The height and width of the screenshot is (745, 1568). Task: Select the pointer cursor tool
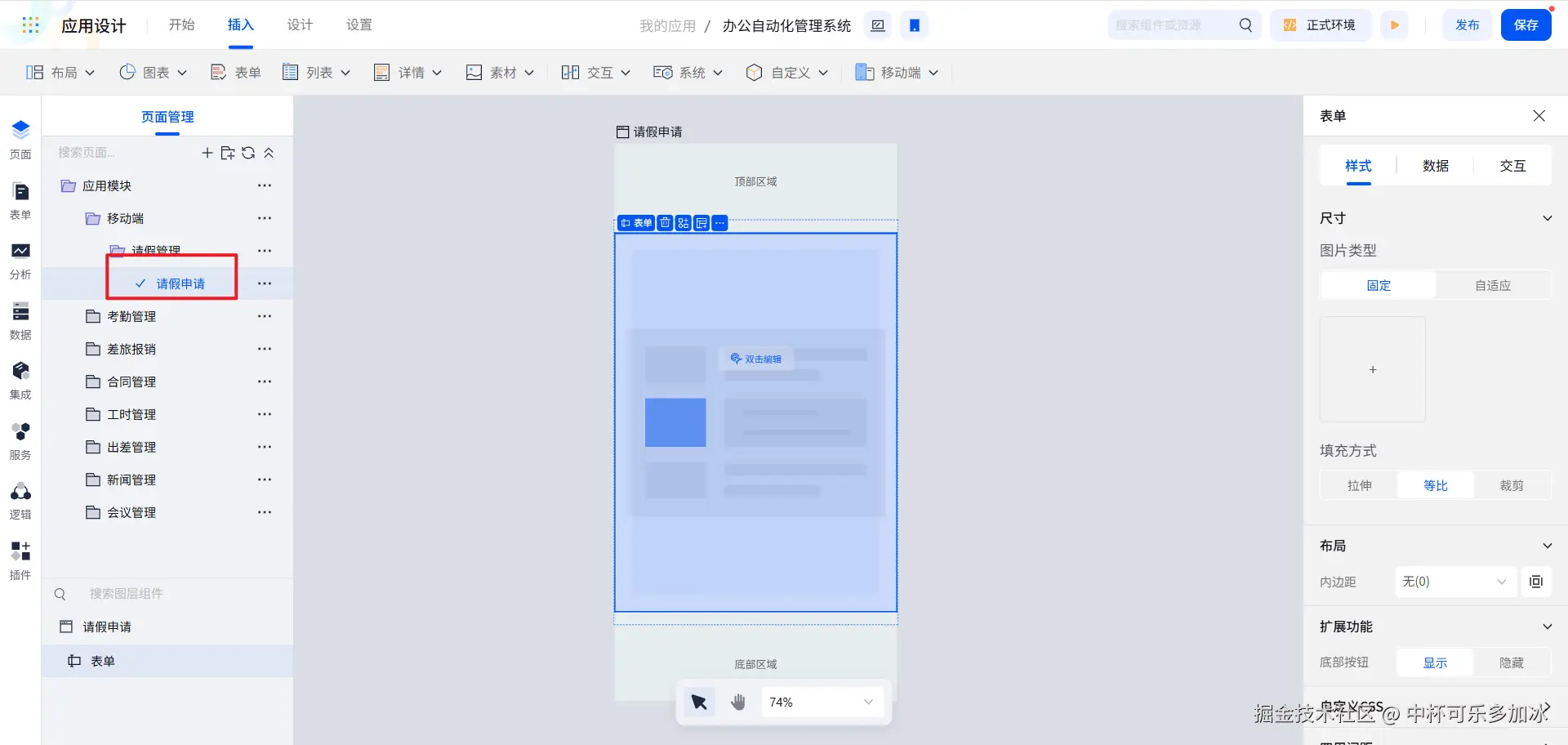point(699,702)
